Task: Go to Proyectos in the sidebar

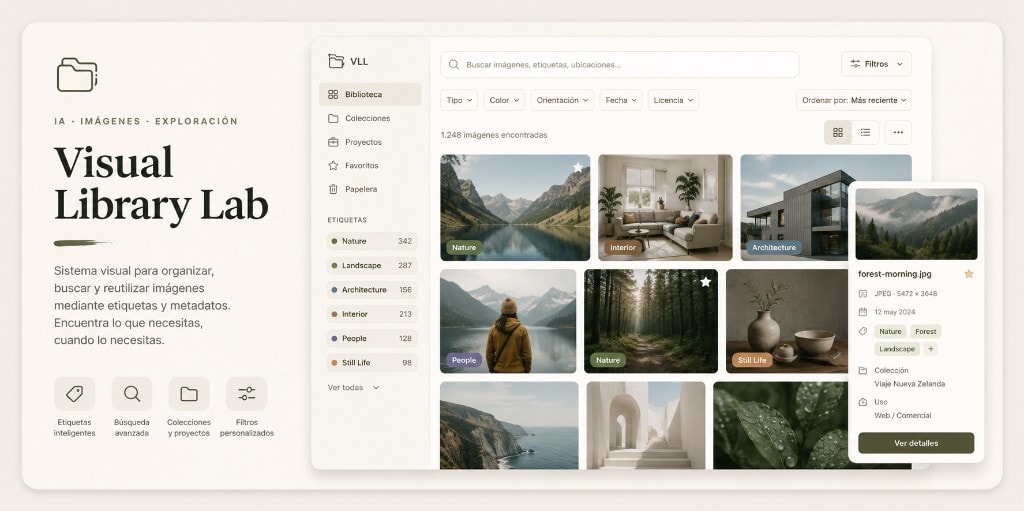Action: [370, 142]
